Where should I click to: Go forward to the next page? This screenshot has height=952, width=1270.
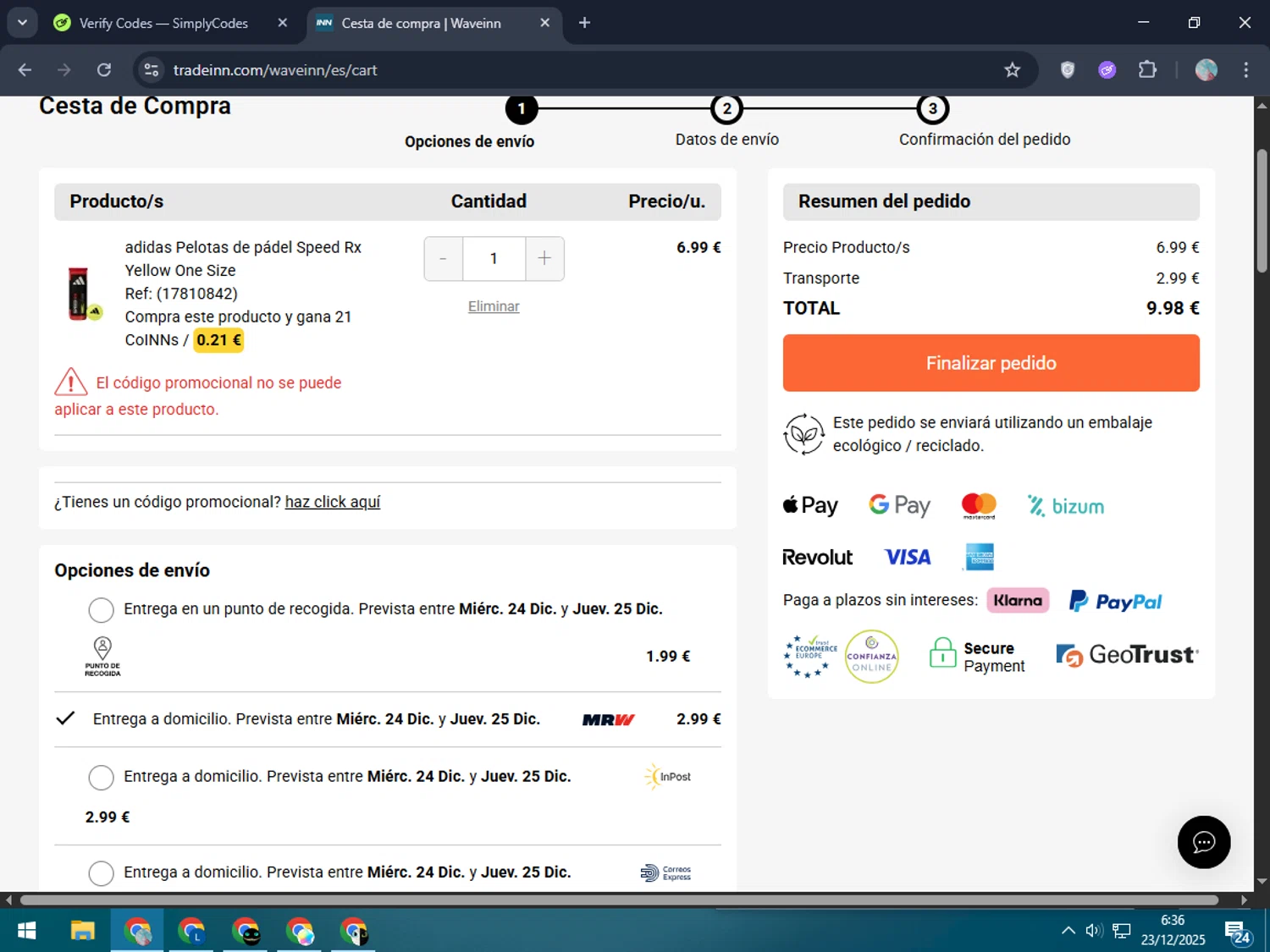[x=64, y=70]
